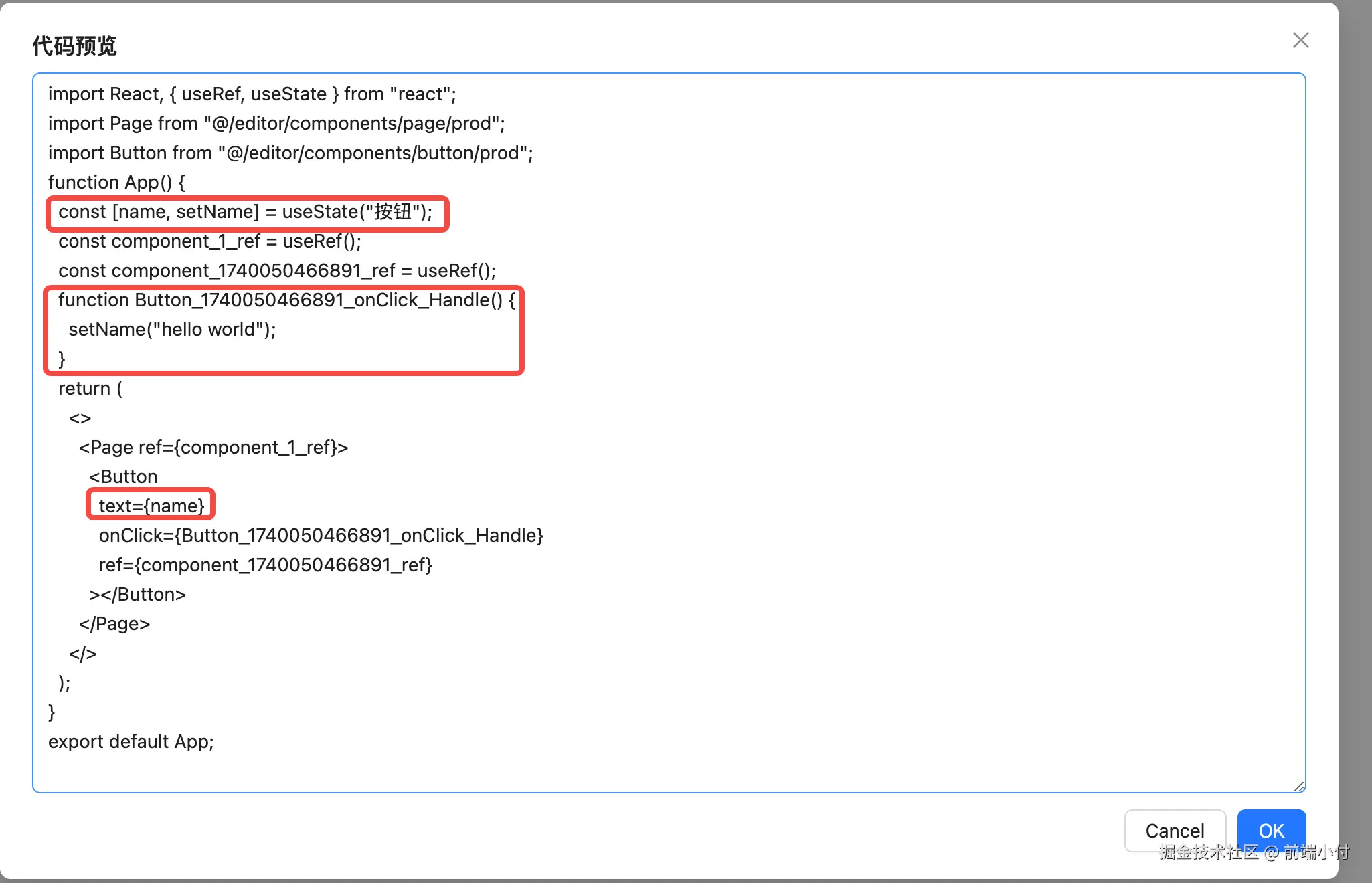The height and width of the screenshot is (883, 1372).
Task: Click the return ( line
Action: click(90, 389)
